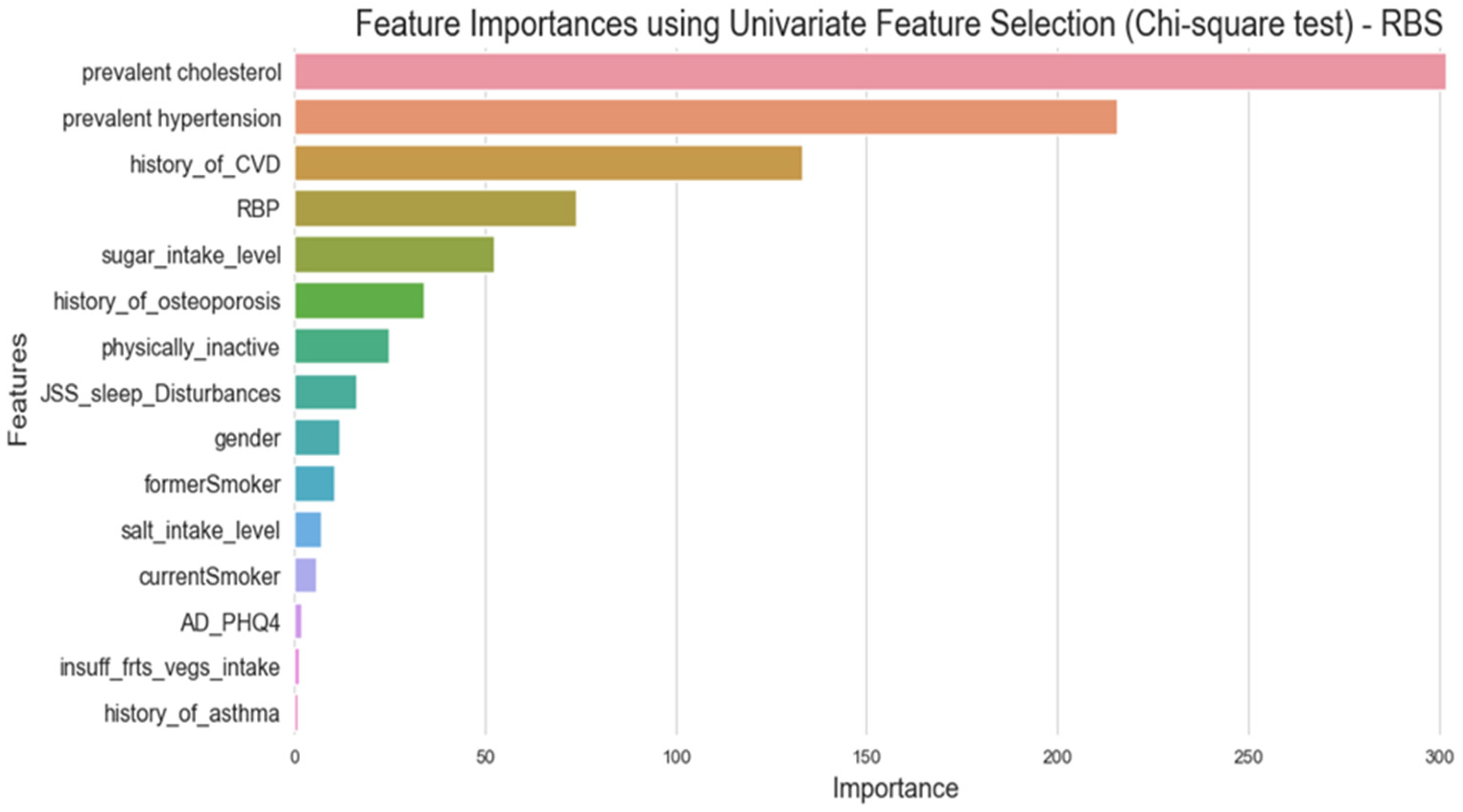Click the olive RBP bar

click(435, 208)
